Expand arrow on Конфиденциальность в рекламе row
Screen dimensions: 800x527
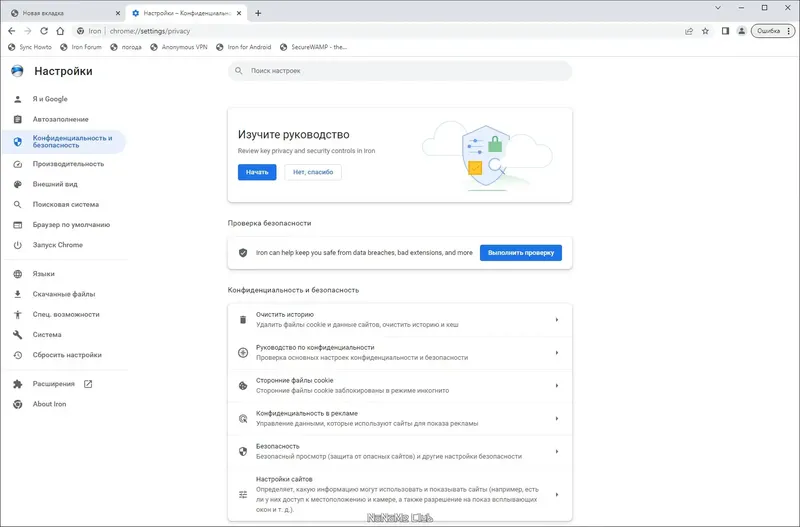pos(557,418)
